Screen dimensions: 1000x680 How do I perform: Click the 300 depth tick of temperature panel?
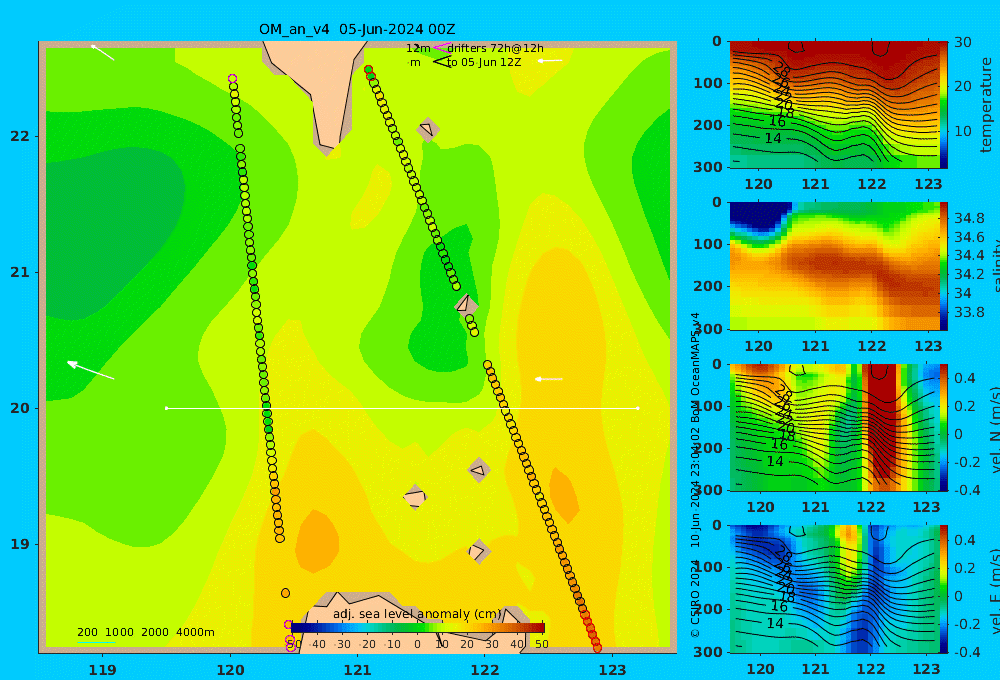click(x=708, y=166)
